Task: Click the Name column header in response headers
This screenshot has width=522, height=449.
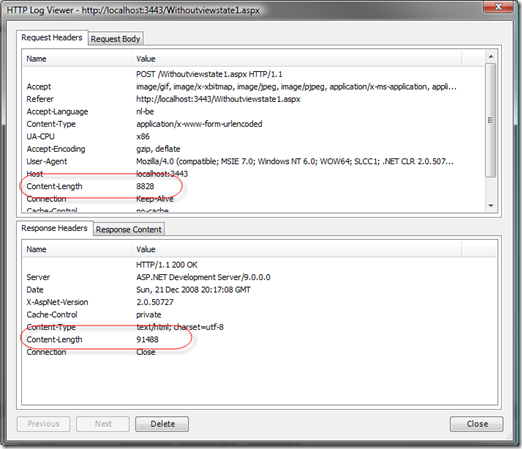Action: point(77,249)
